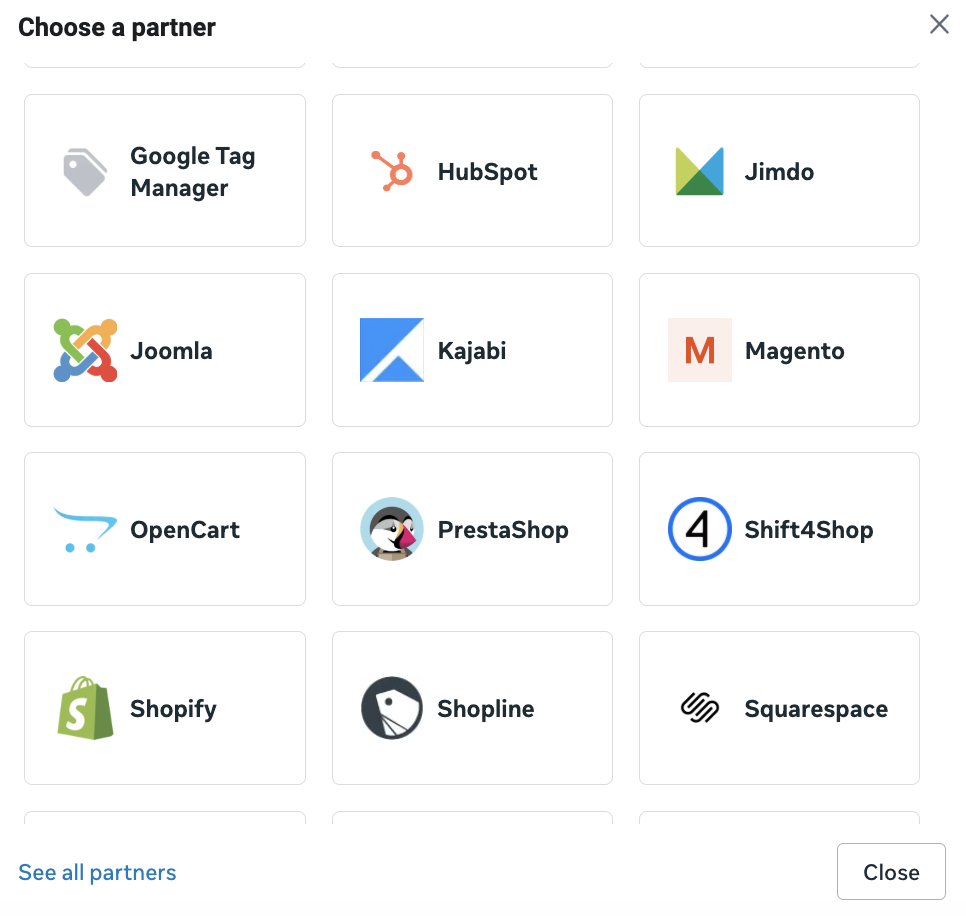966x916 pixels.
Task: Click the Close button
Action: coord(890,871)
